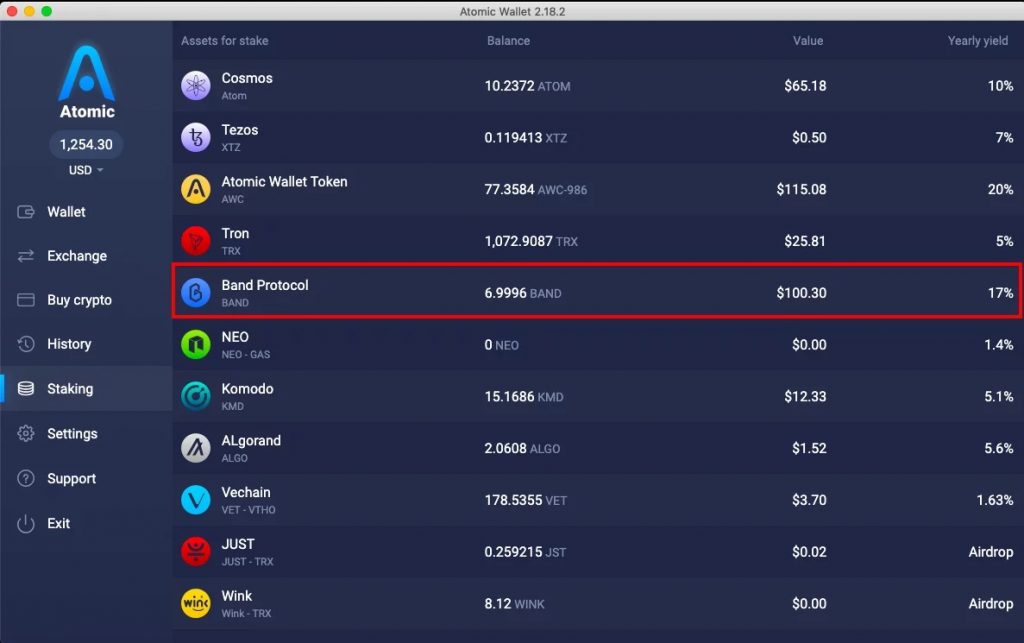
Task: Open the NEO staking row
Action: [598, 344]
